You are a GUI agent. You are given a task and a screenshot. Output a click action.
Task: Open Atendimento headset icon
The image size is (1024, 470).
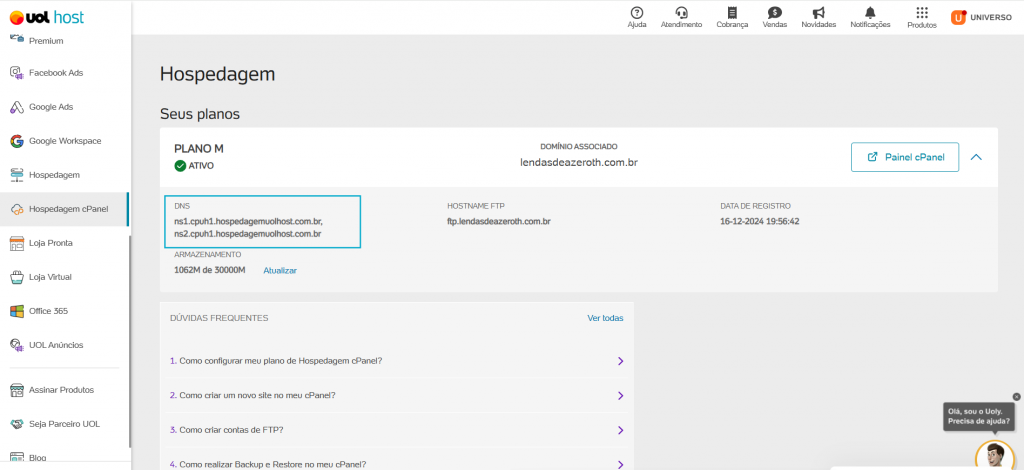(681, 12)
